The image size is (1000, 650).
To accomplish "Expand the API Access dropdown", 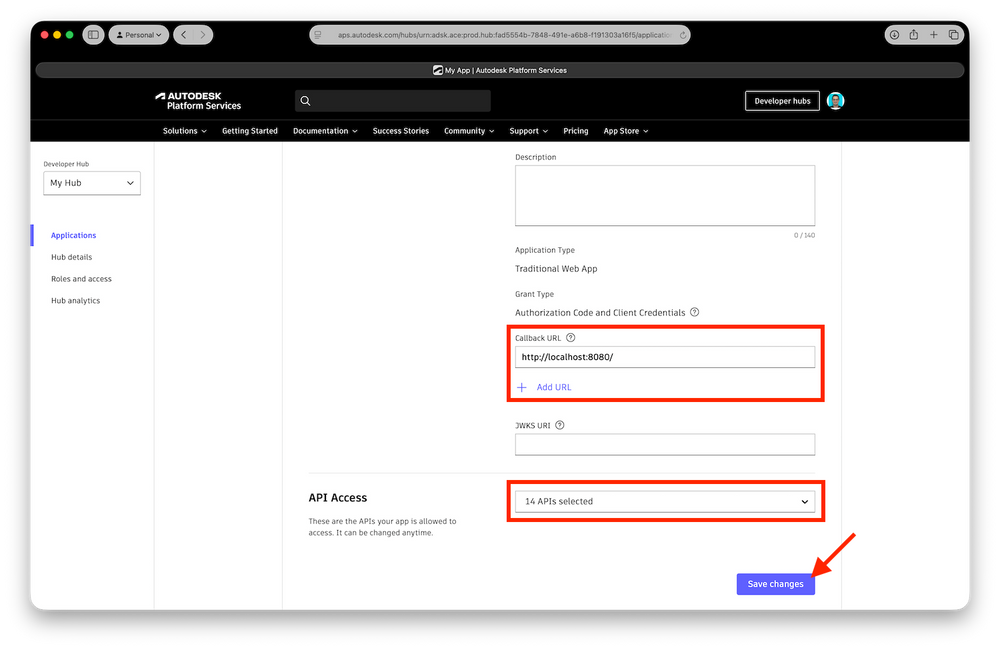I will click(665, 501).
